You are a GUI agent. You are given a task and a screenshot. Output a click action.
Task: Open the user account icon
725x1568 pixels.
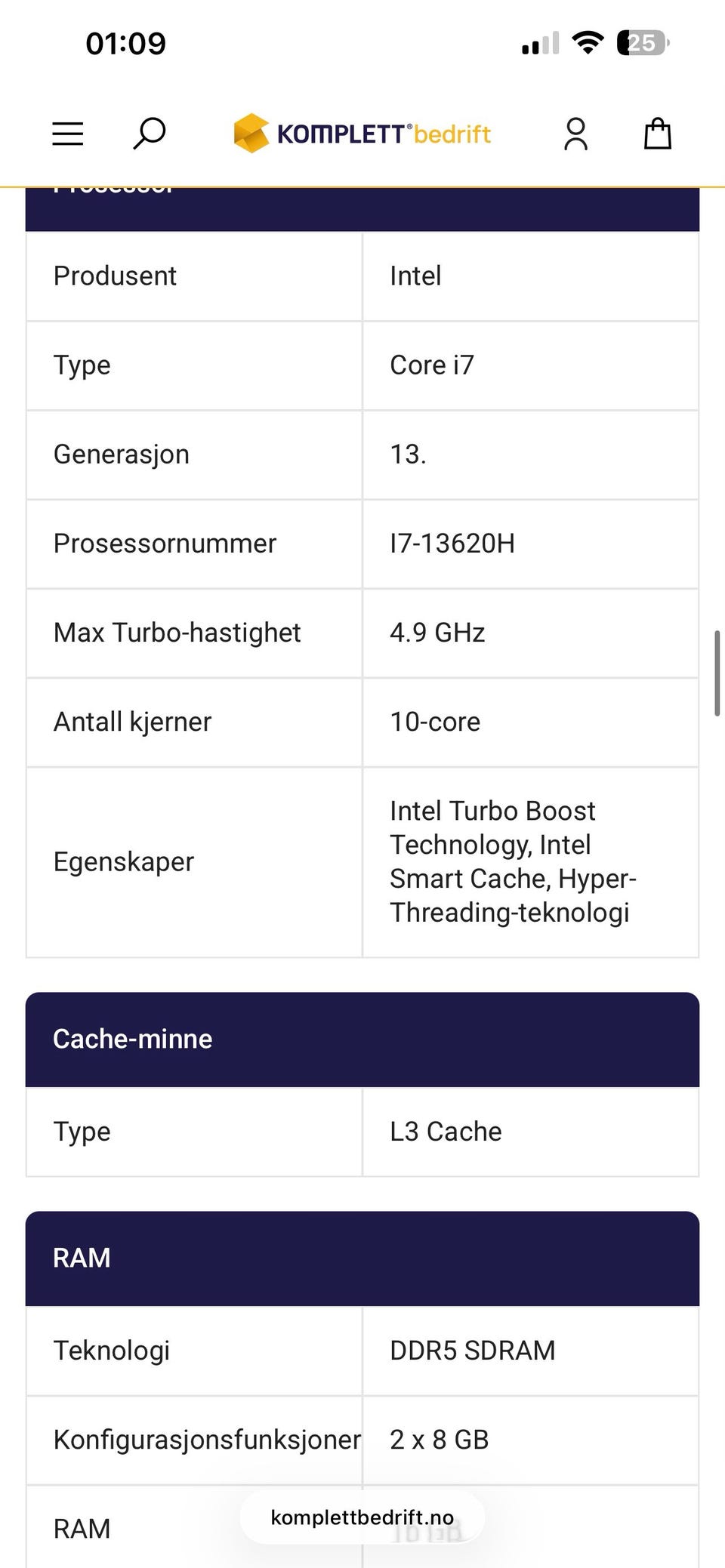(x=575, y=134)
